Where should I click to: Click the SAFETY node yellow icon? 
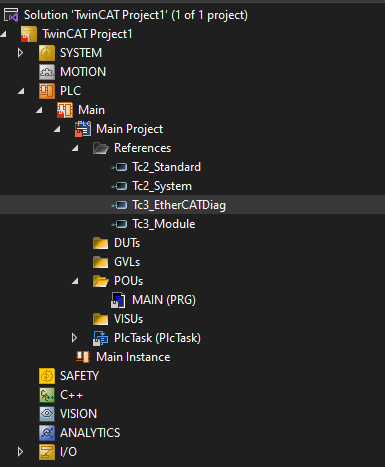47,376
